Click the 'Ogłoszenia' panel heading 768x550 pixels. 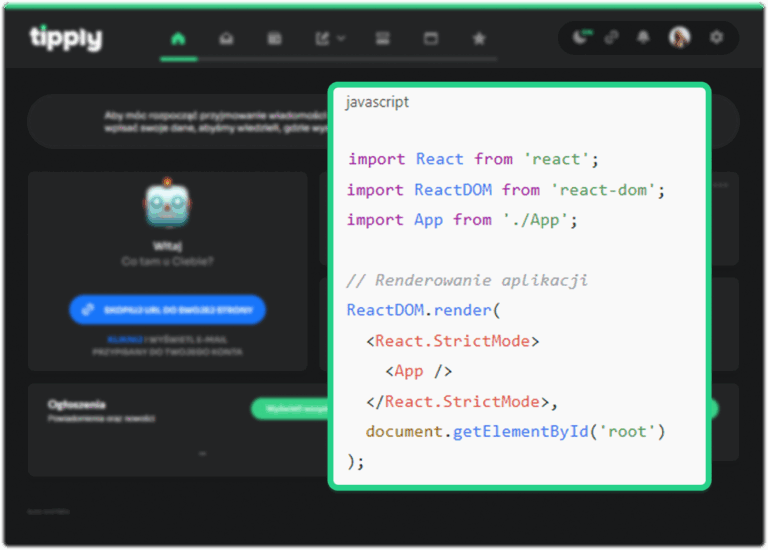point(77,405)
